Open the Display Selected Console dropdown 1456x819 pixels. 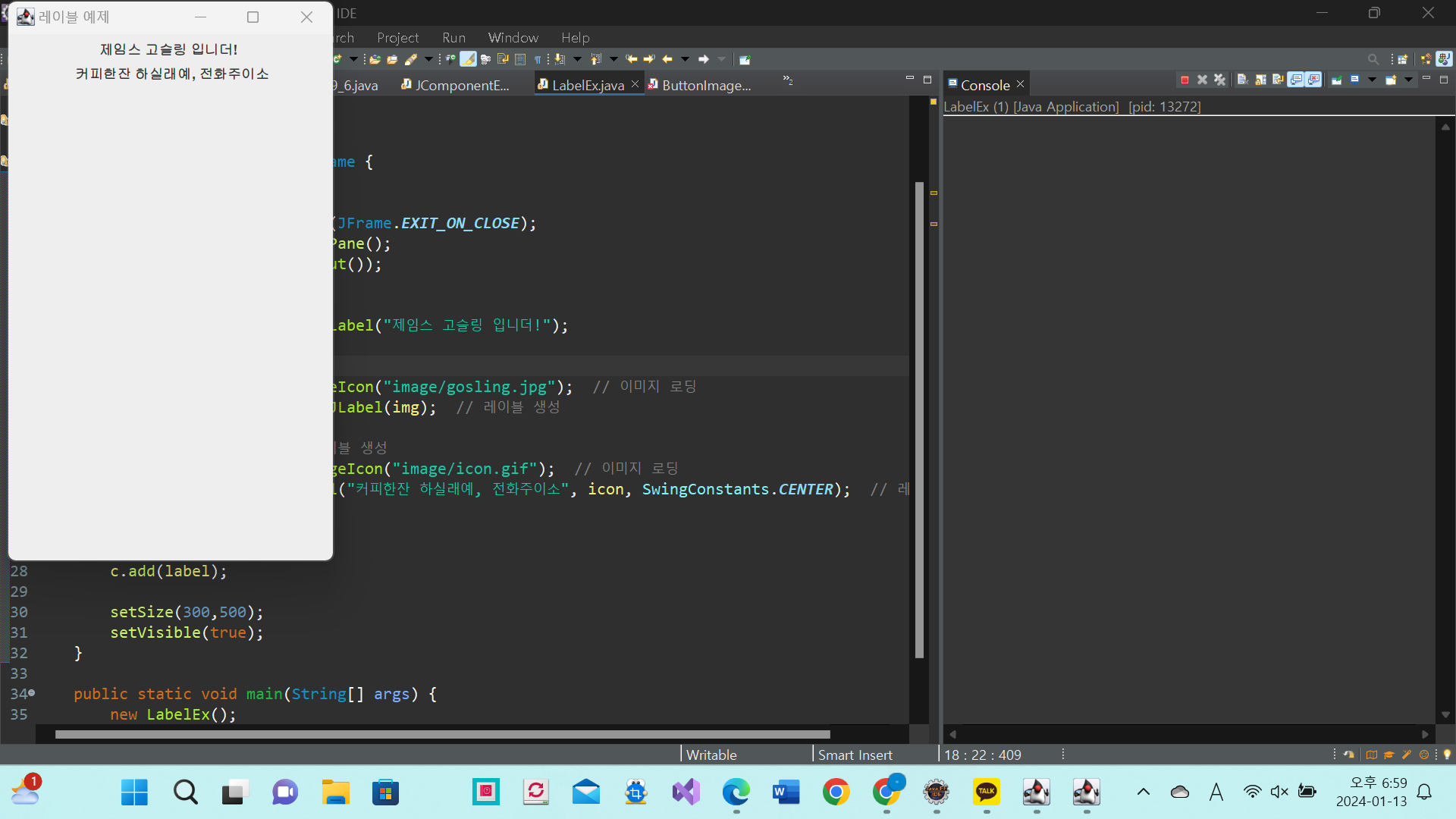click(x=1372, y=80)
